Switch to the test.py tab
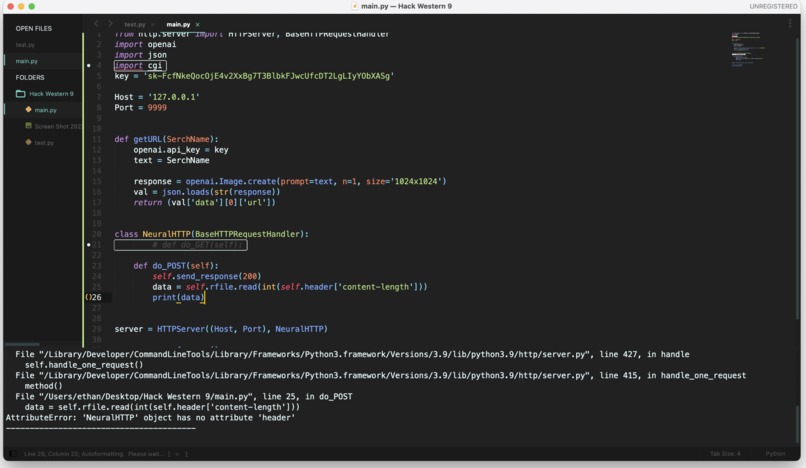The height and width of the screenshot is (468, 806). (135, 24)
